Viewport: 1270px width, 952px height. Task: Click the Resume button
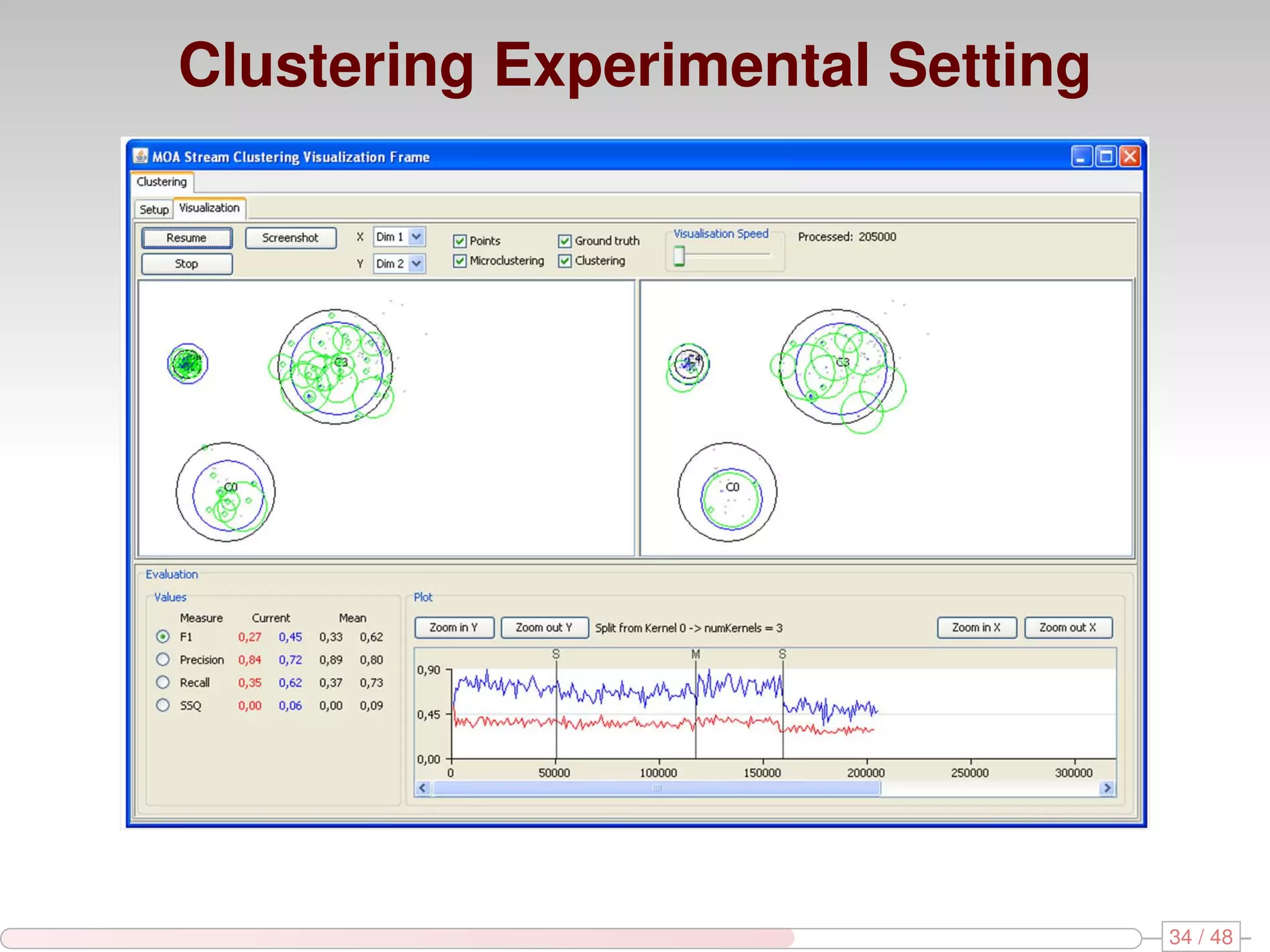187,238
